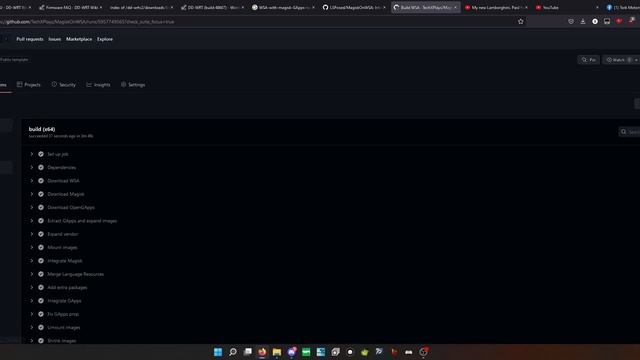
Task: Click success checkmark of 'Merge Language Resources'
Action: [x=41, y=274]
